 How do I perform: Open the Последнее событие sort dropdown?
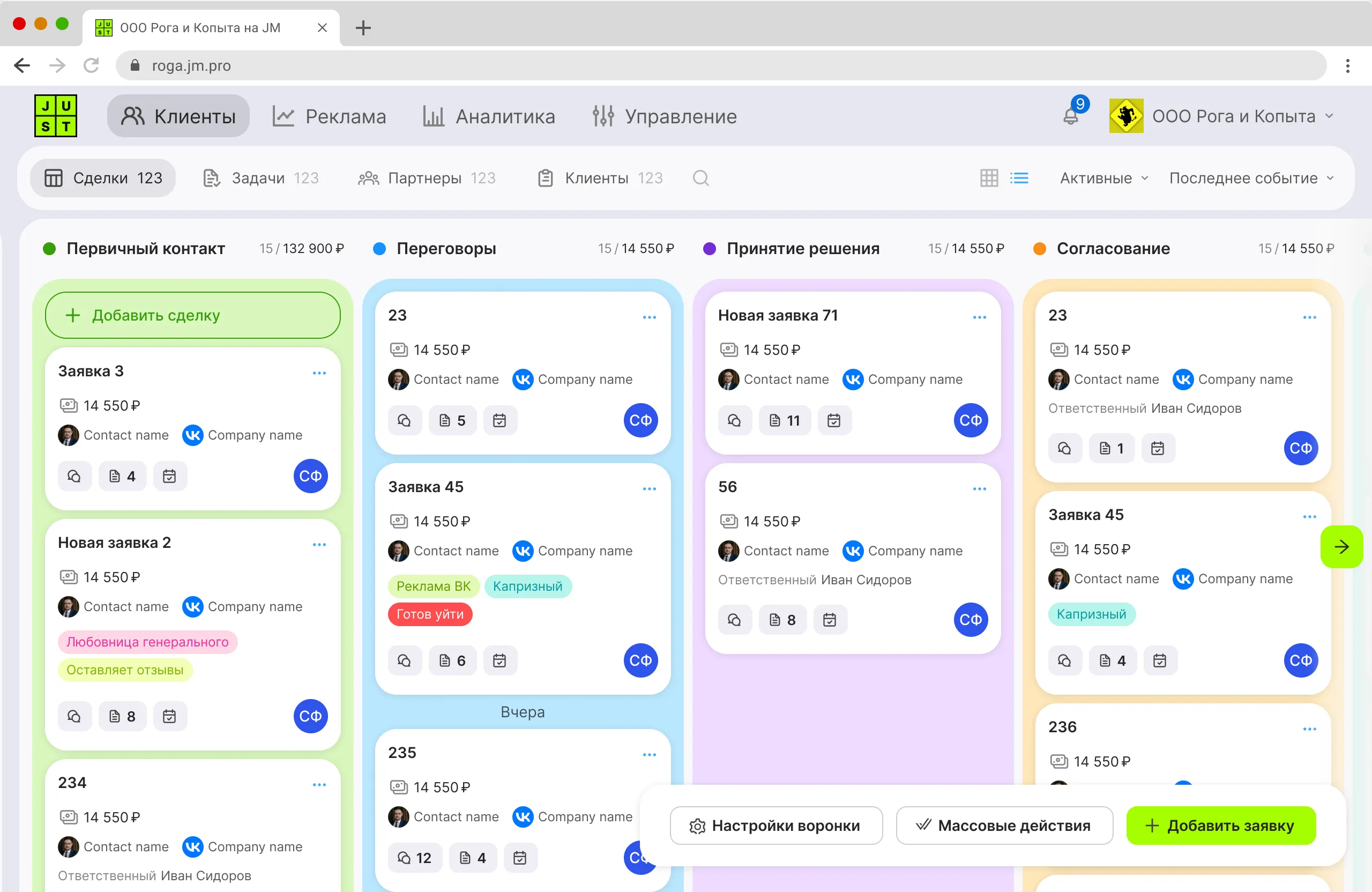(1251, 178)
